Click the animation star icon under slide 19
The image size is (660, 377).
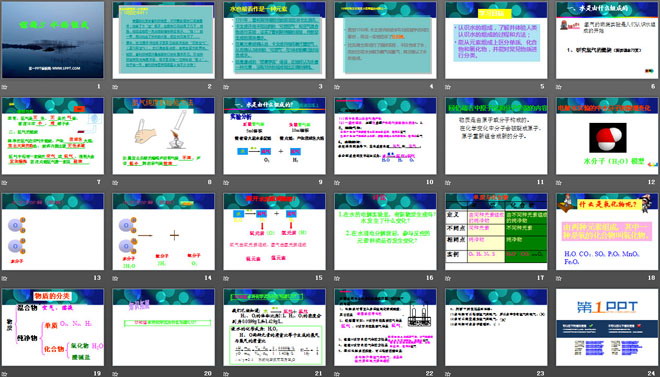5,374
